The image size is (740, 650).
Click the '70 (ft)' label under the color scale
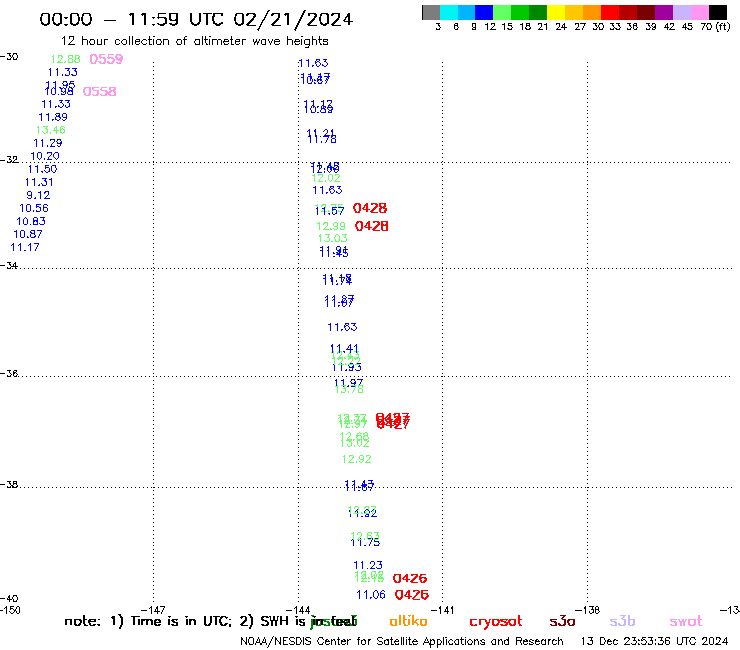tap(715, 27)
